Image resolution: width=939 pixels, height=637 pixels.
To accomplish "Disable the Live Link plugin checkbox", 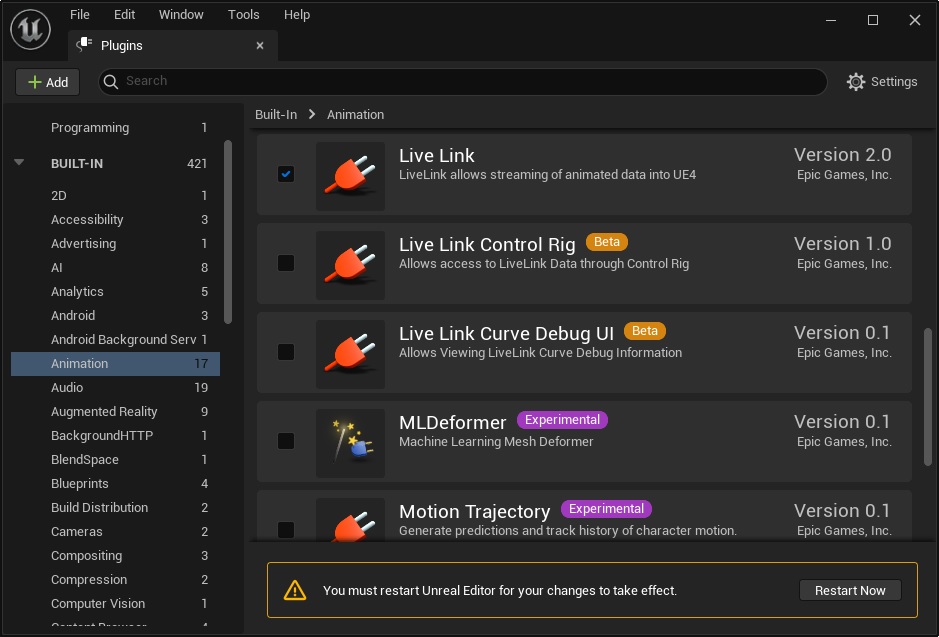I will [286, 174].
